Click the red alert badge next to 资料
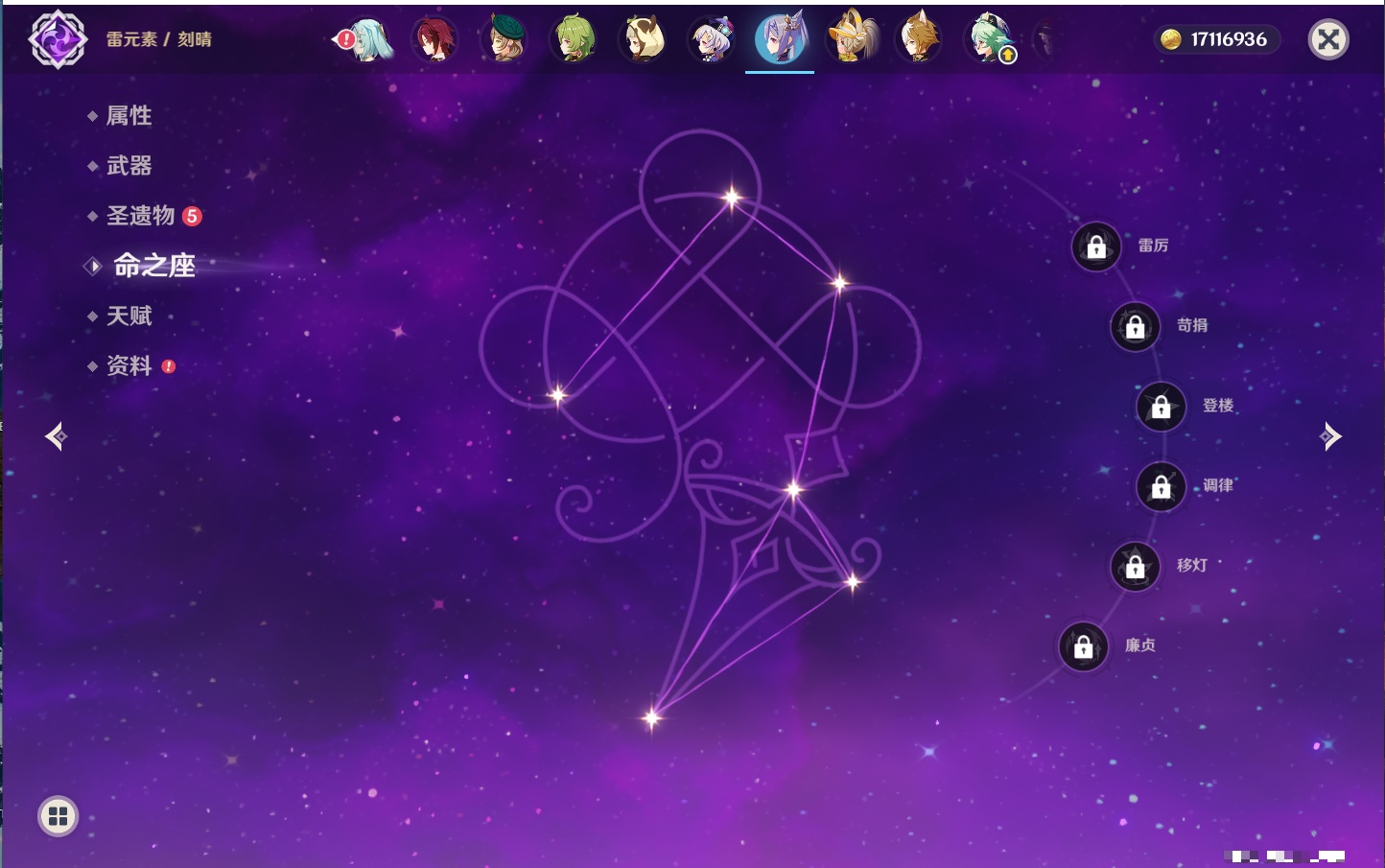Image resolution: width=1385 pixels, height=868 pixels. coord(169,366)
